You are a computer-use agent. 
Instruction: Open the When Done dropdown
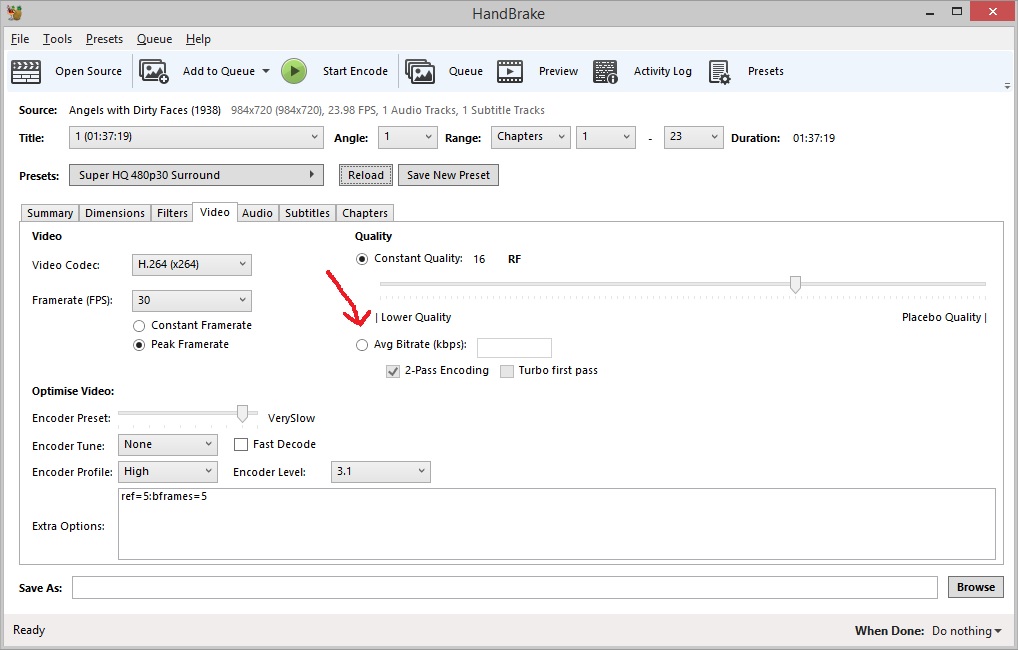(x=966, y=631)
